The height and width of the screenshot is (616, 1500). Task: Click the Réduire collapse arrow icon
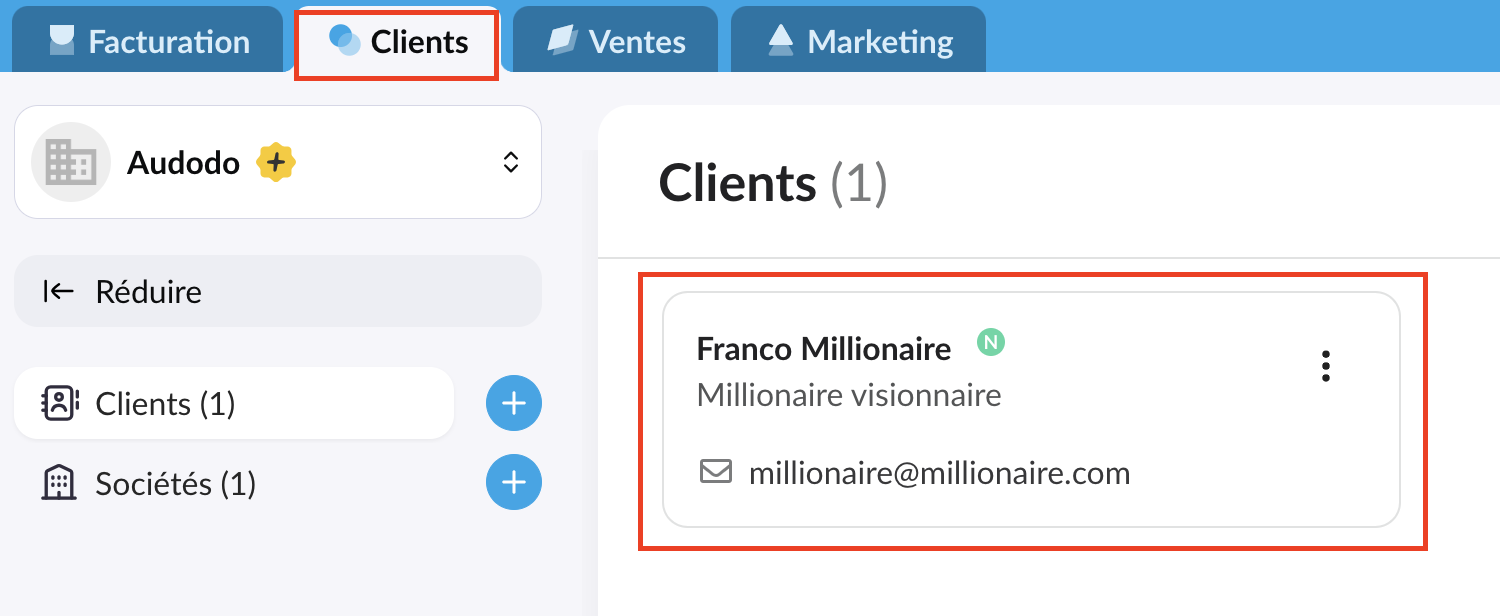(x=59, y=291)
